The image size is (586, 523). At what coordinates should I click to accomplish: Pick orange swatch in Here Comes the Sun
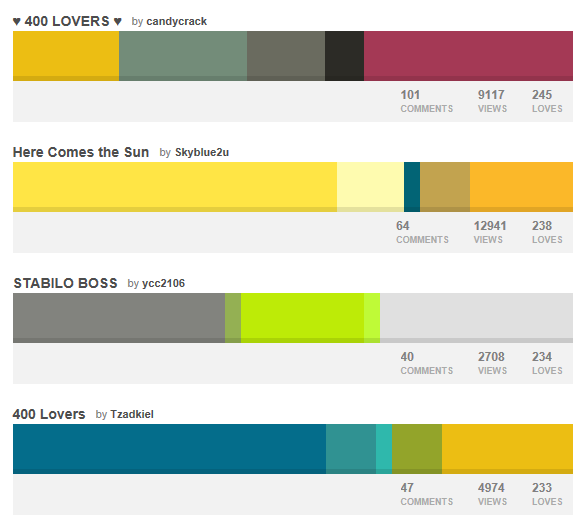[x=521, y=187]
